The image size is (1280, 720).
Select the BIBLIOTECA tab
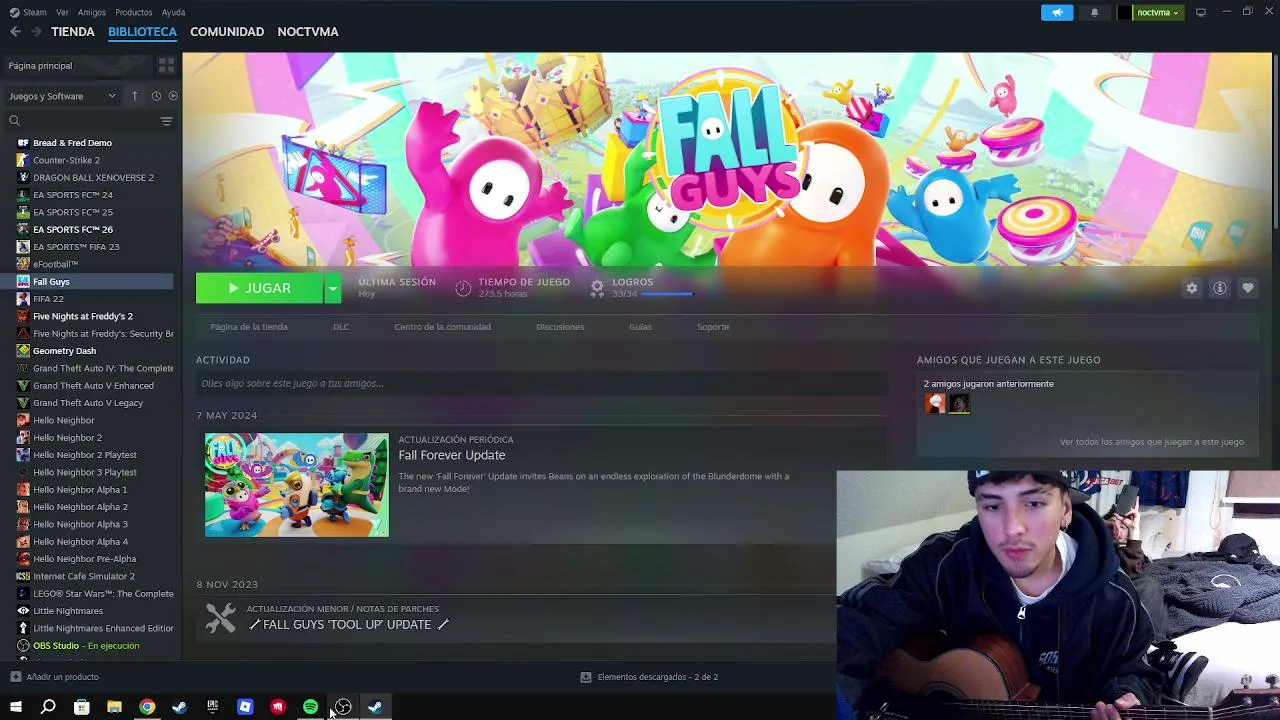142,32
